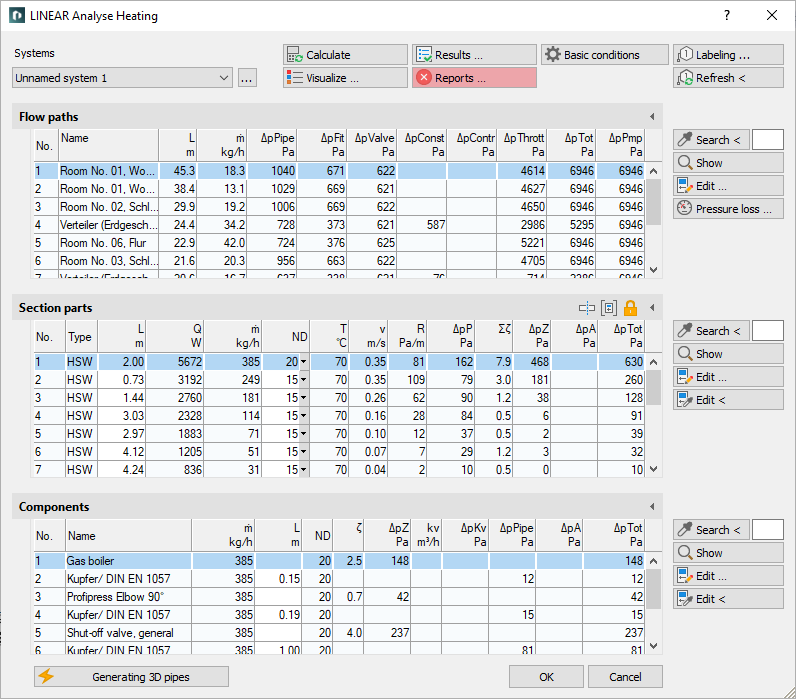Collapse the Section parts panel
This screenshot has width=796, height=699.
click(x=652, y=308)
